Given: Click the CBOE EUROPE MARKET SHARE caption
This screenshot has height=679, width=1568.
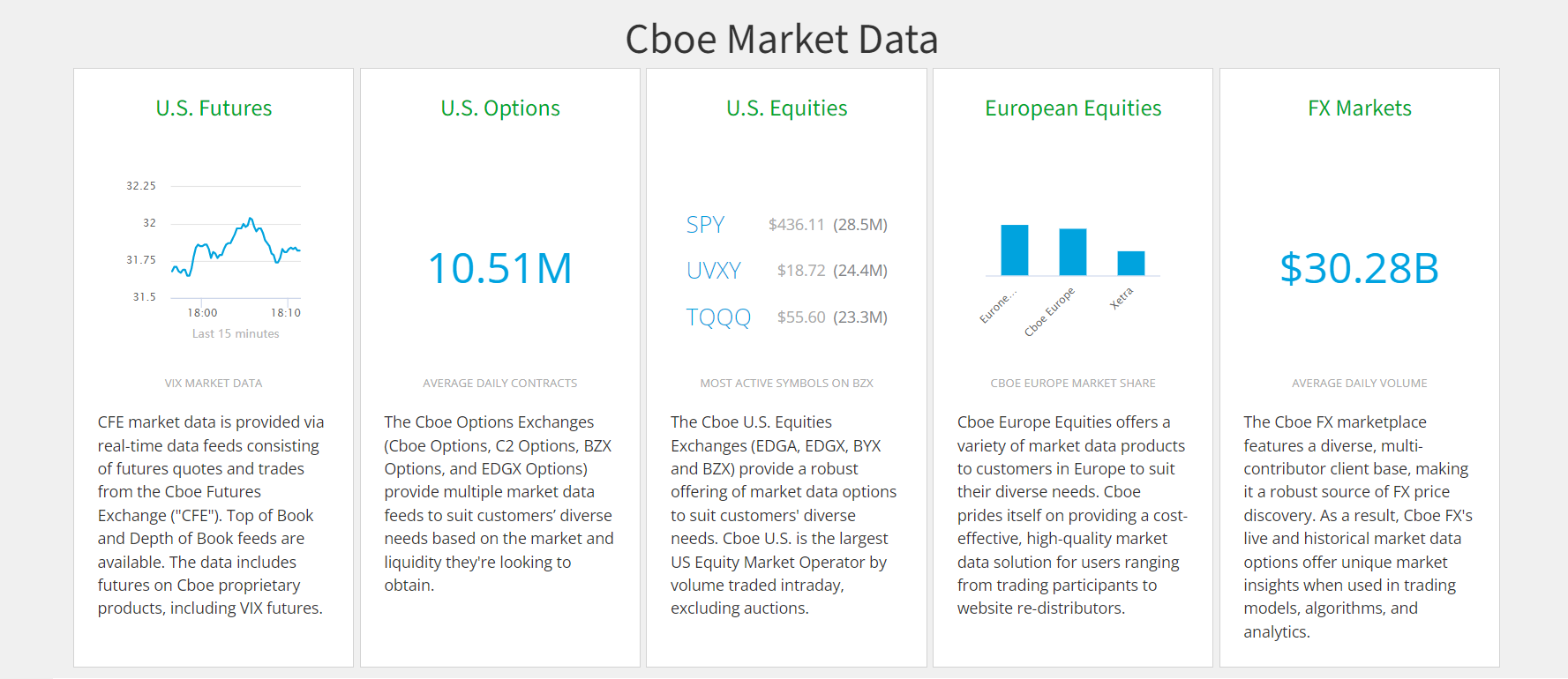Looking at the screenshot, I should 1073,384.
